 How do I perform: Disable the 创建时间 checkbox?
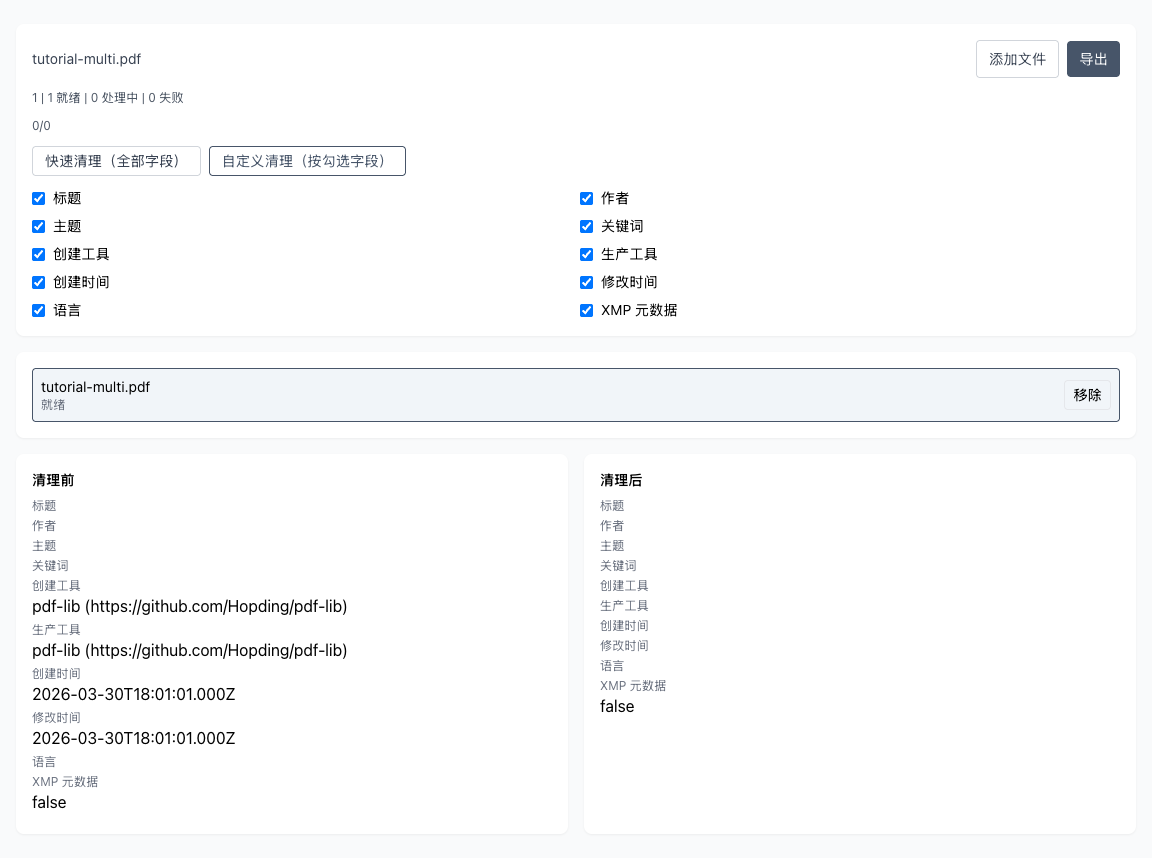click(x=38, y=282)
